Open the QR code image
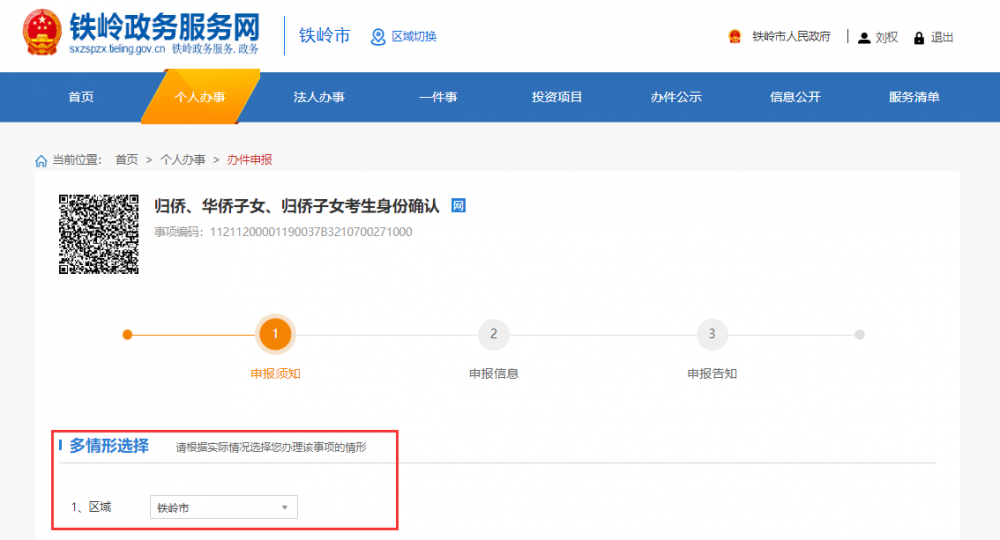 tap(99, 234)
